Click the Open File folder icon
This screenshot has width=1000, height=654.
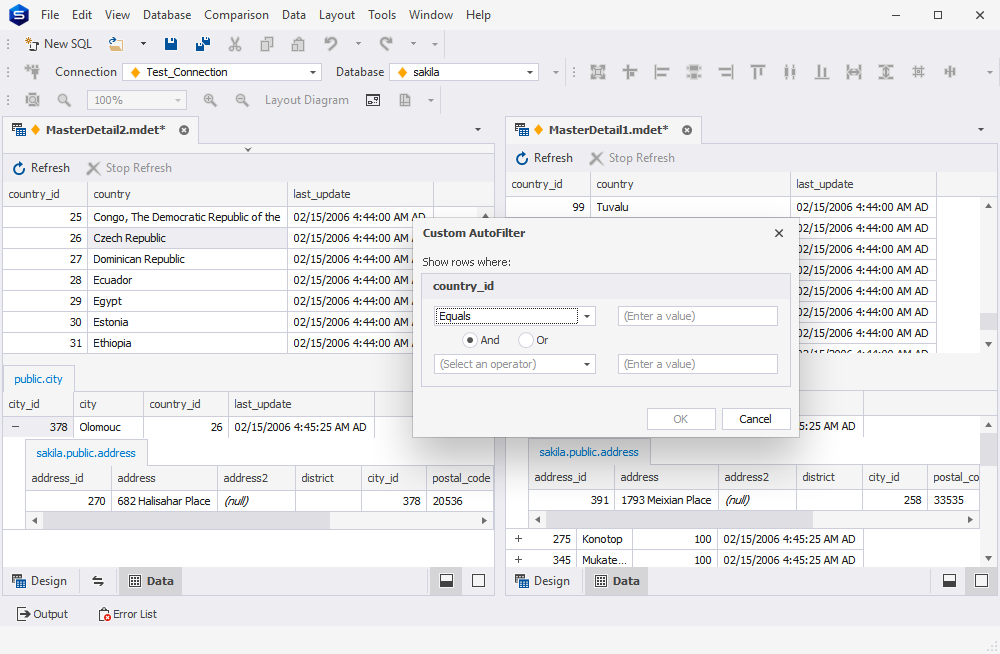tap(115, 44)
